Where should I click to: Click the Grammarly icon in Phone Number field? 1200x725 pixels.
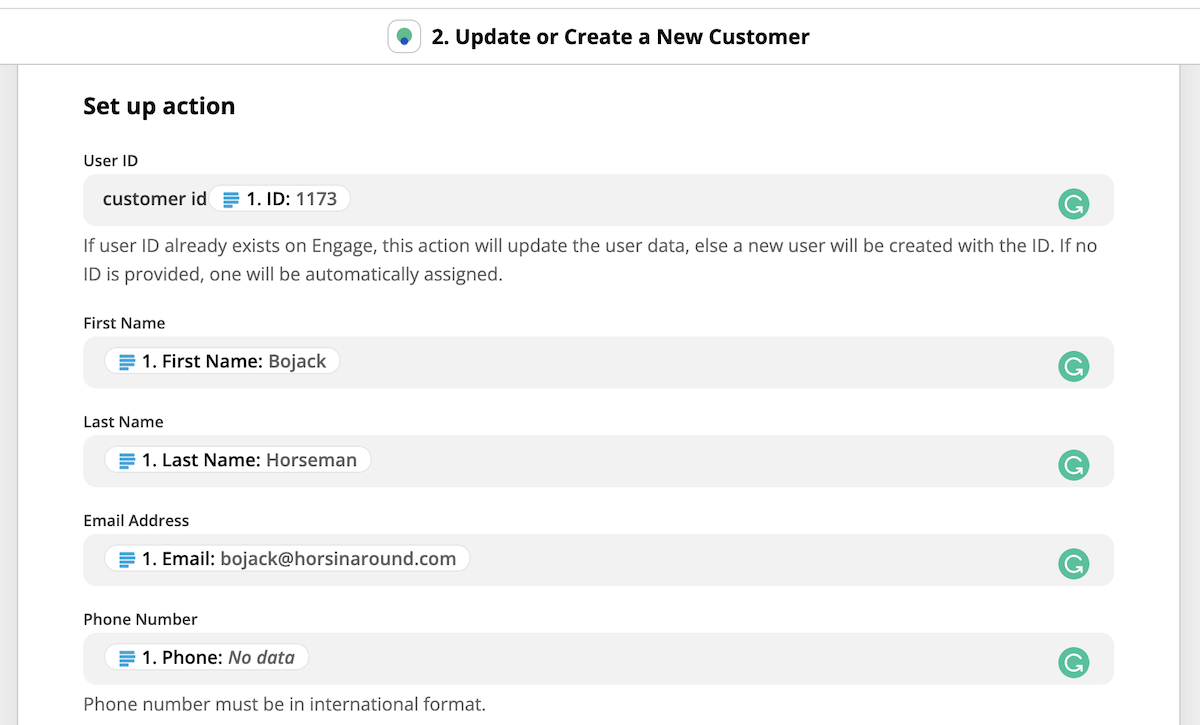pyautogui.click(x=1074, y=662)
